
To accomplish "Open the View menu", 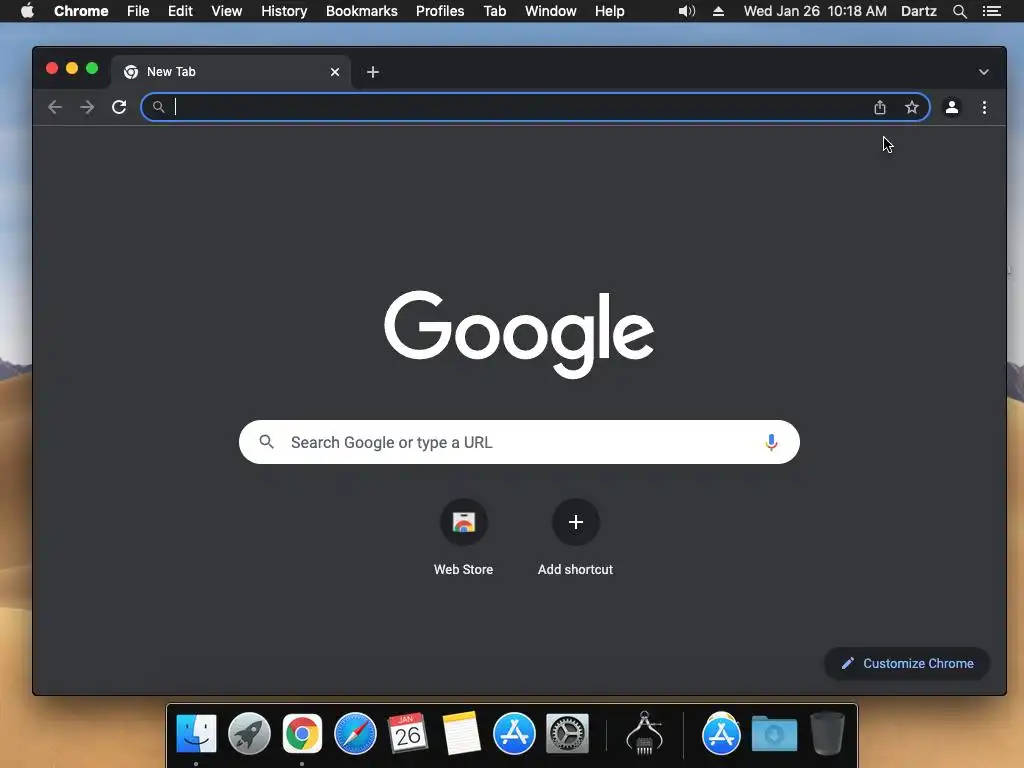I will click(227, 11).
